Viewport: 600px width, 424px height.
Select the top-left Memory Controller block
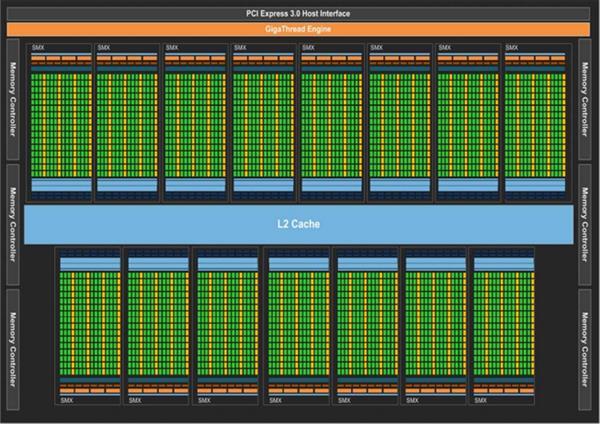coord(13,100)
